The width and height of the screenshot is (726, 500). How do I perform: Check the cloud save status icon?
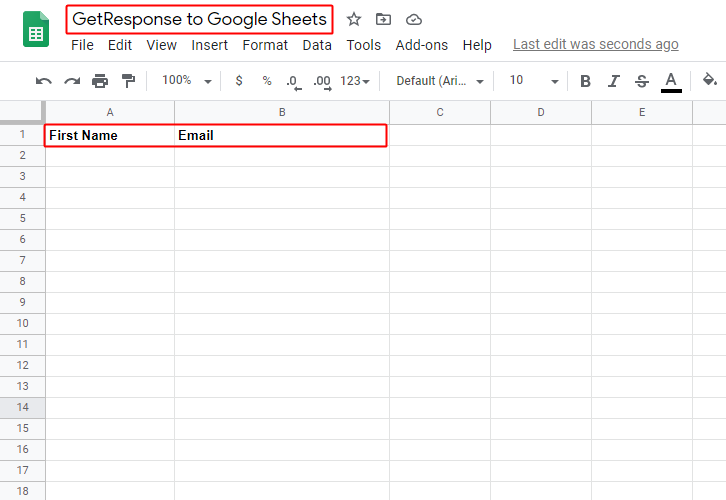click(413, 19)
